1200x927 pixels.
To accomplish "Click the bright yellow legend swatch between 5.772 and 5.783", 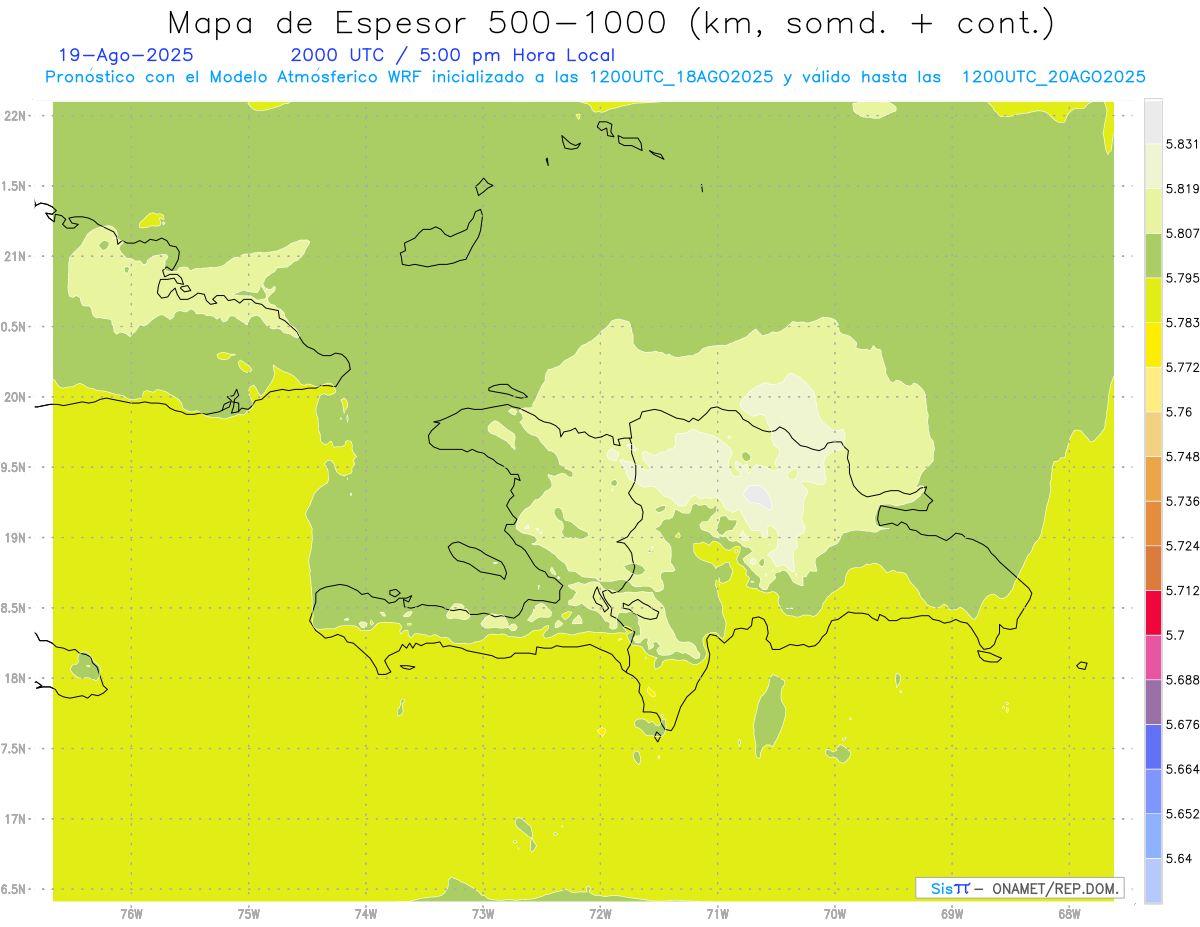I will [1153, 345].
